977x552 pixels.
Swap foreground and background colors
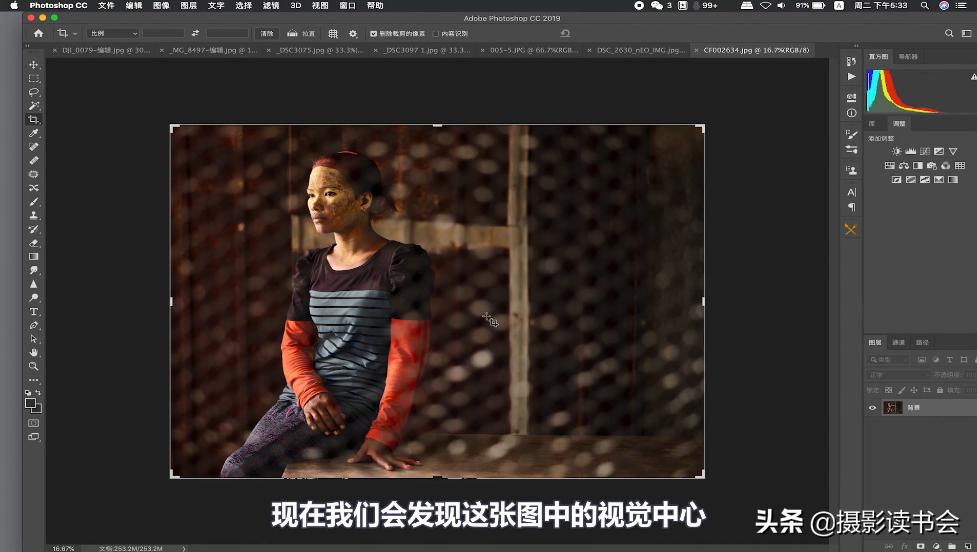tap(39, 393)
